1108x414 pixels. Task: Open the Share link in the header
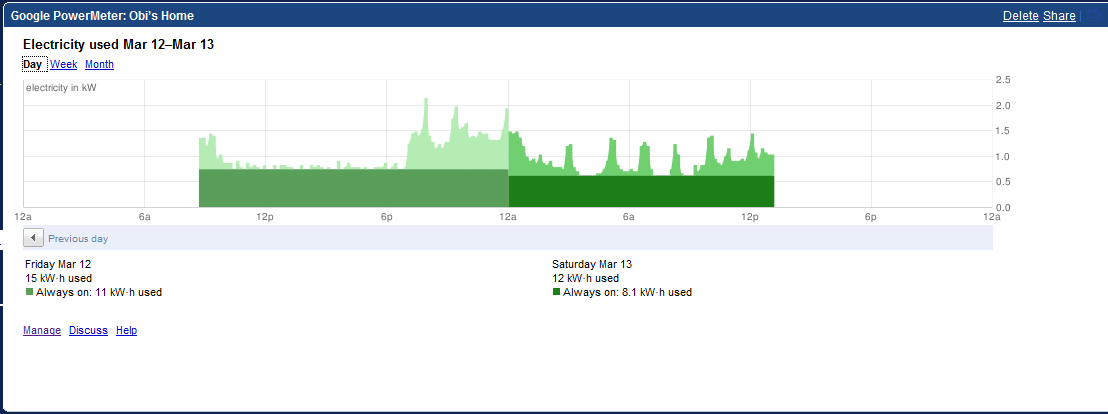coord(1059,16)
